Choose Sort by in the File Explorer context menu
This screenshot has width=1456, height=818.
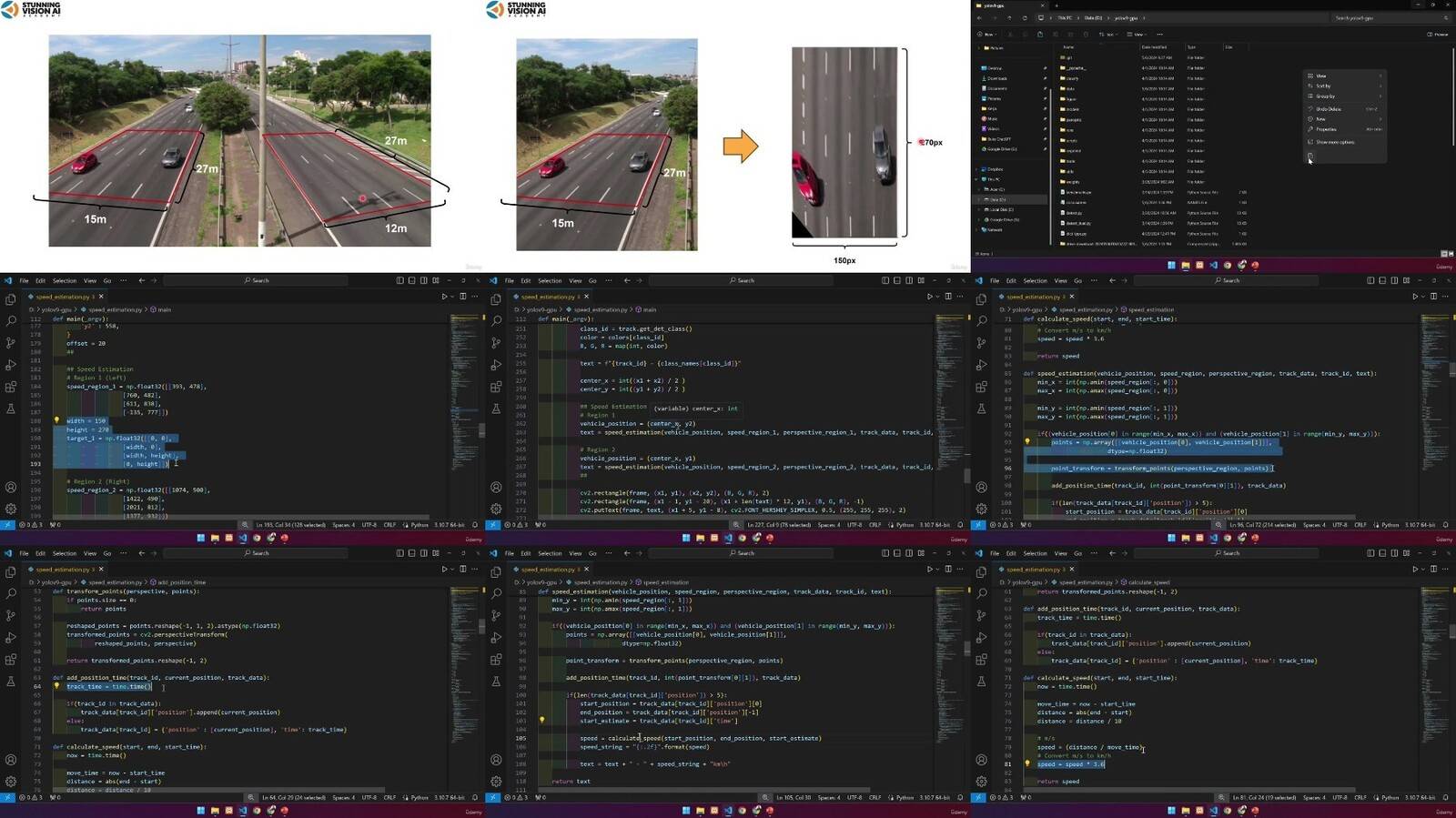point(1345,86)
